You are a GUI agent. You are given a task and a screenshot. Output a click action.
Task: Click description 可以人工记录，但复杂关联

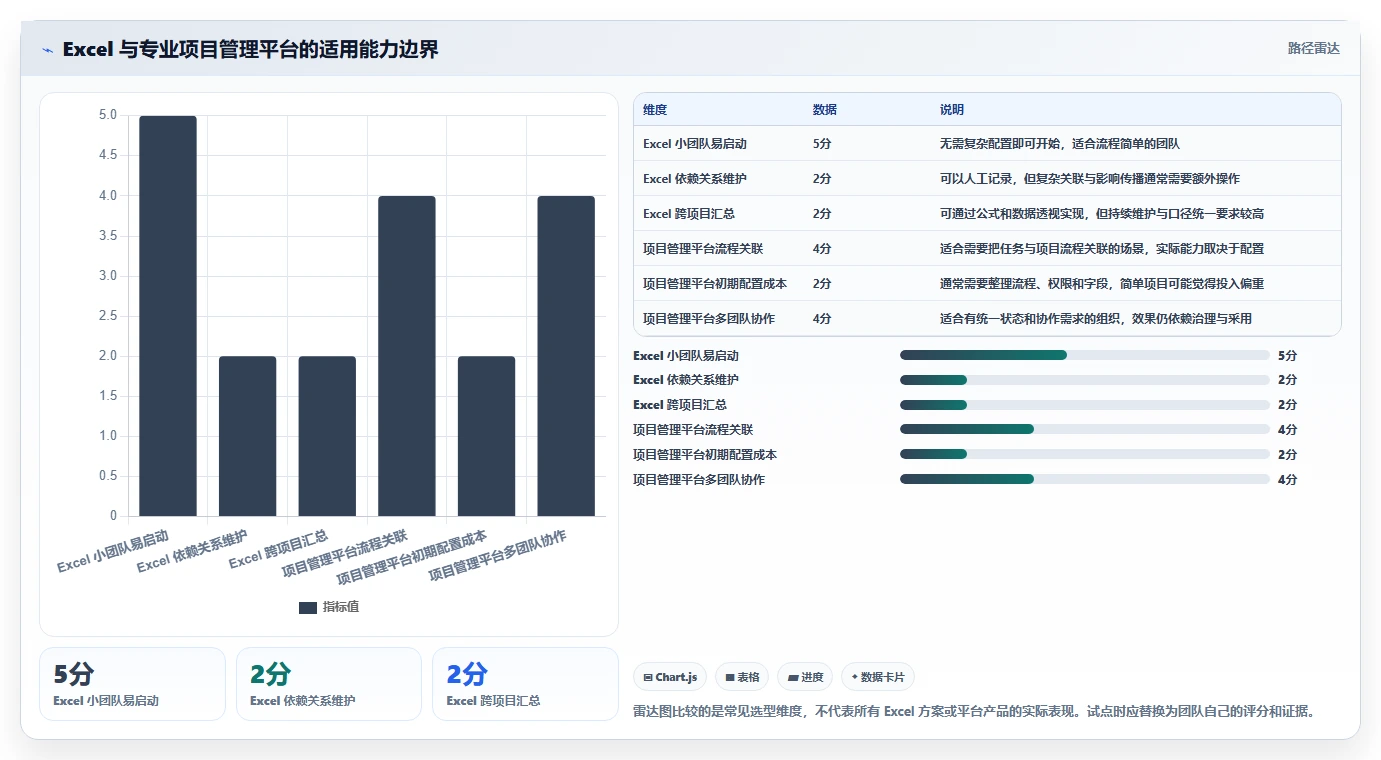pyautogui.click(x=1090, y=179)
